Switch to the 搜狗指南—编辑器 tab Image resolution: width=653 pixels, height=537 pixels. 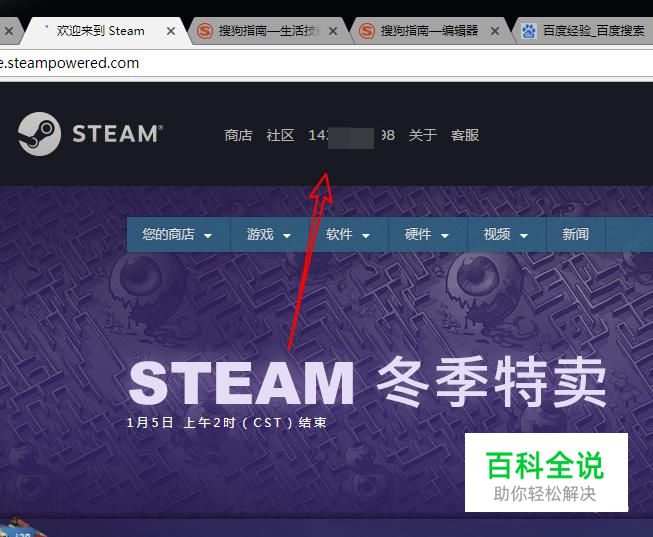click(429, 31)
